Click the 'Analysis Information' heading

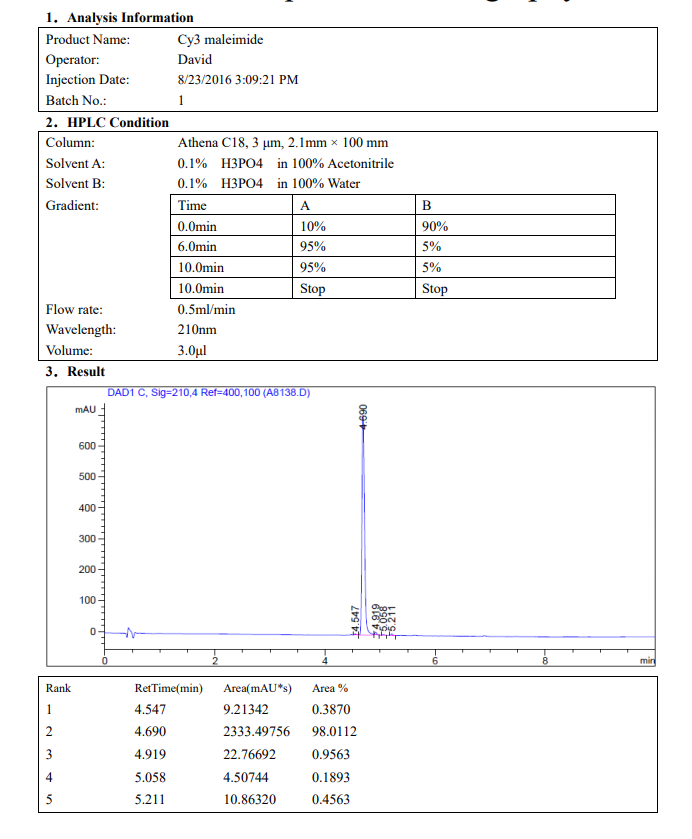pyautogui.click(x=130, y=18)
